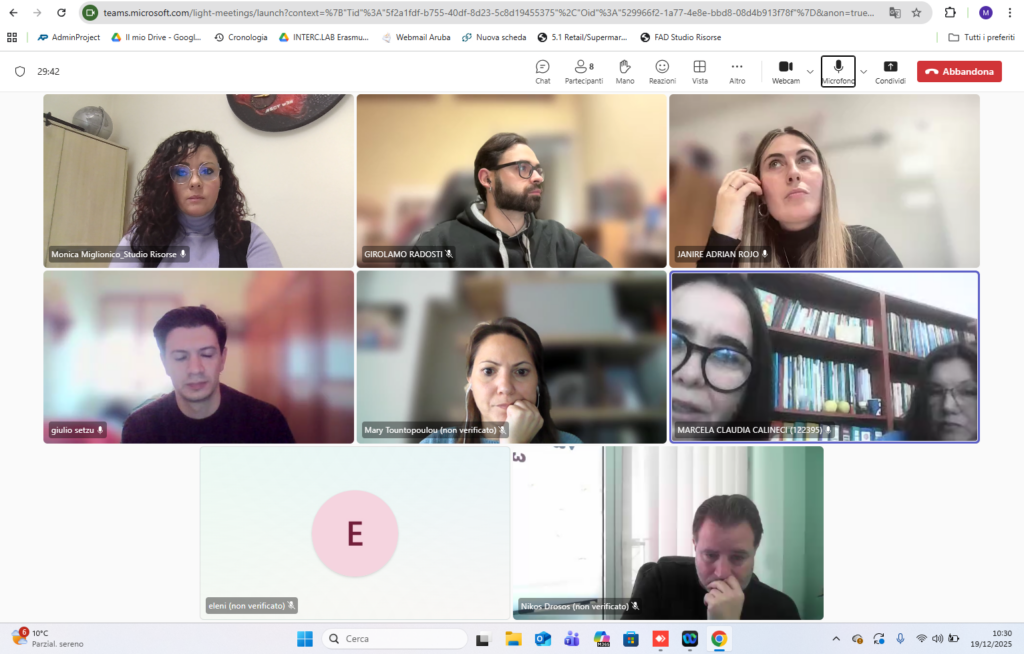
Task: Leave meeting with Abbandona button
Action: (x=959, y=71)
